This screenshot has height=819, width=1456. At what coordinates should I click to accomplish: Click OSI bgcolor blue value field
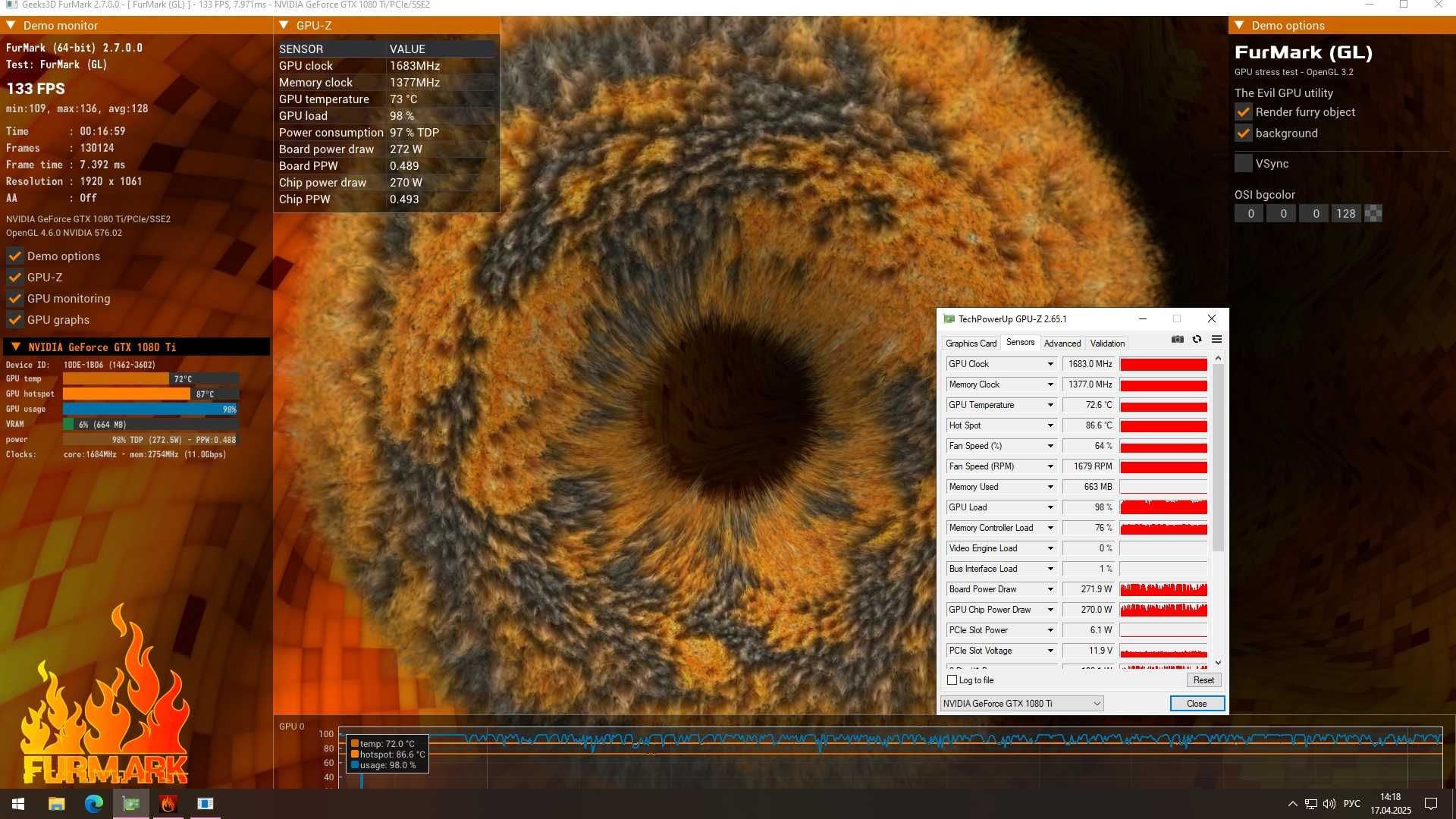click(1315, 214)
